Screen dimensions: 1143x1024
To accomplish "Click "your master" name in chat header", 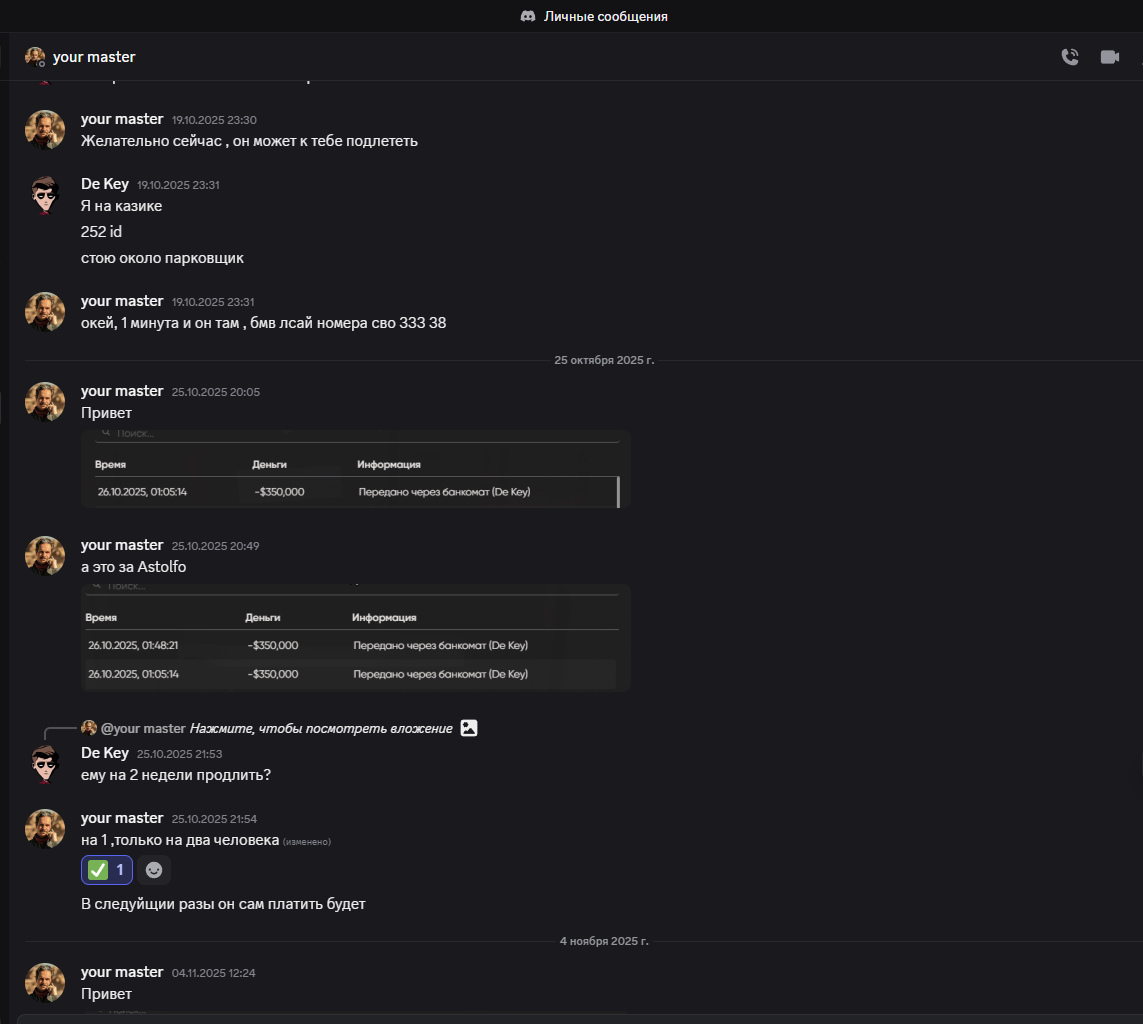I will [94, 57].
